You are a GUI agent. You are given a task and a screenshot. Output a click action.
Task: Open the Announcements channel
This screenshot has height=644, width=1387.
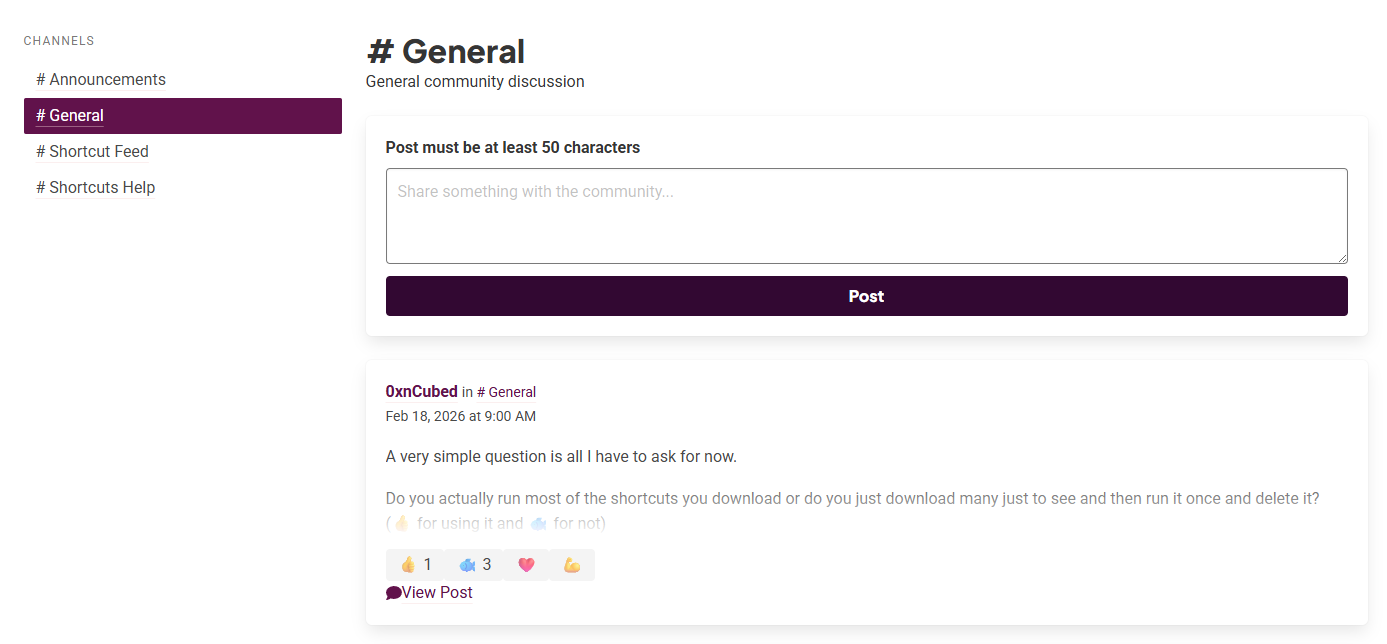click(101, 80)
